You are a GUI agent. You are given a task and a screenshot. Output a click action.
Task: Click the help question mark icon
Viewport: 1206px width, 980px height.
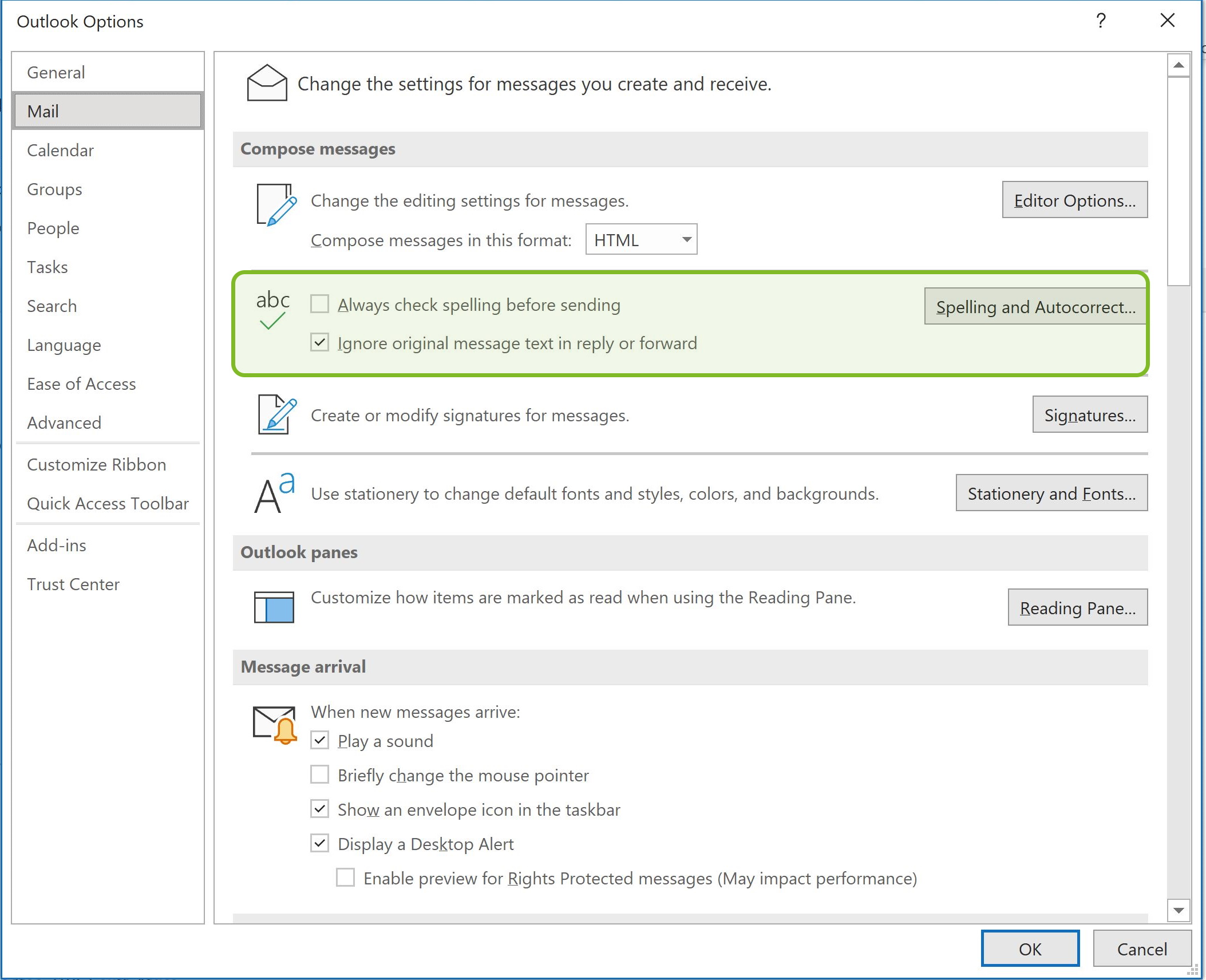1101,21
